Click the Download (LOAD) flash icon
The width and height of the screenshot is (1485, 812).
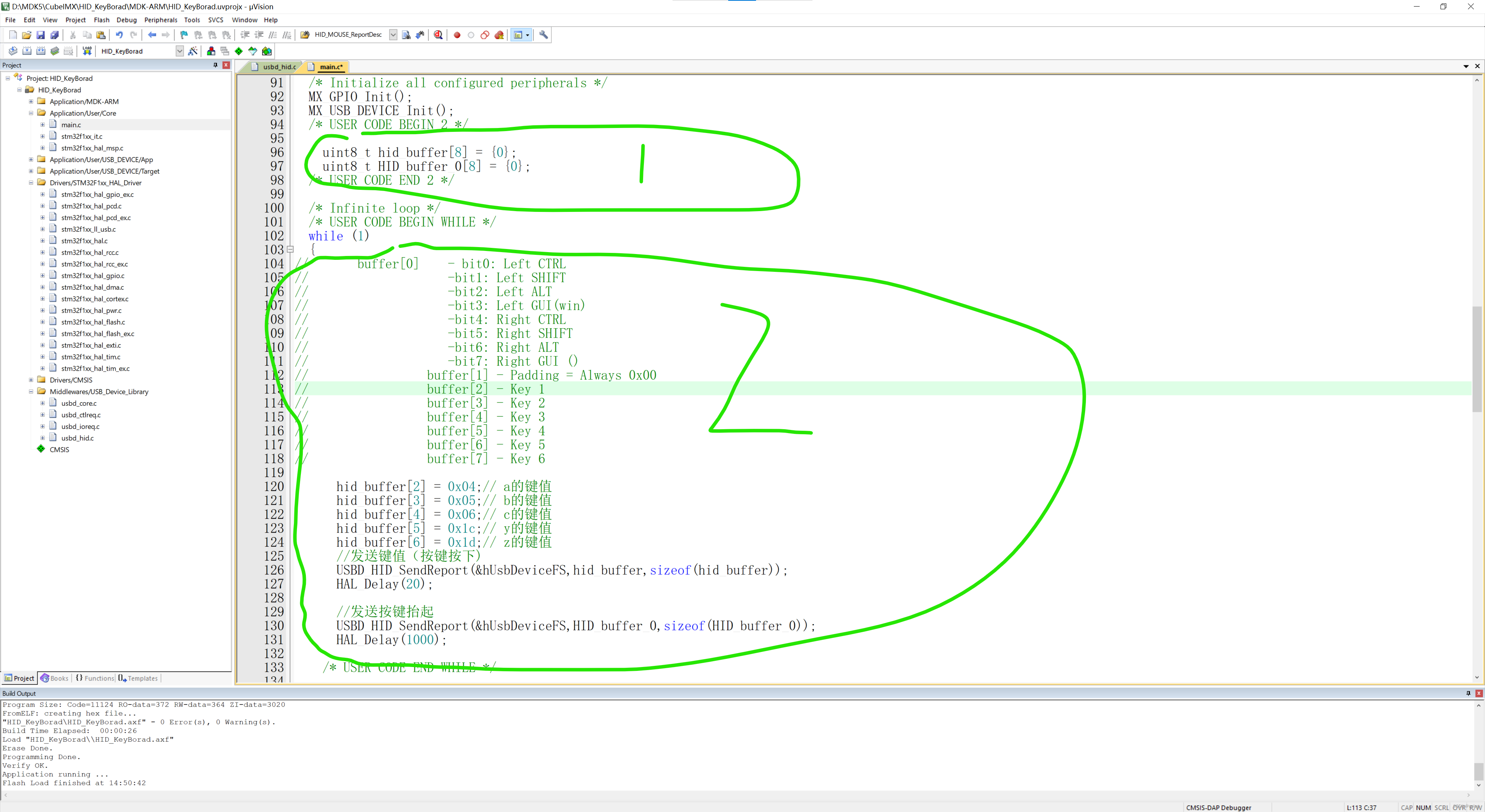pos(87,51)
